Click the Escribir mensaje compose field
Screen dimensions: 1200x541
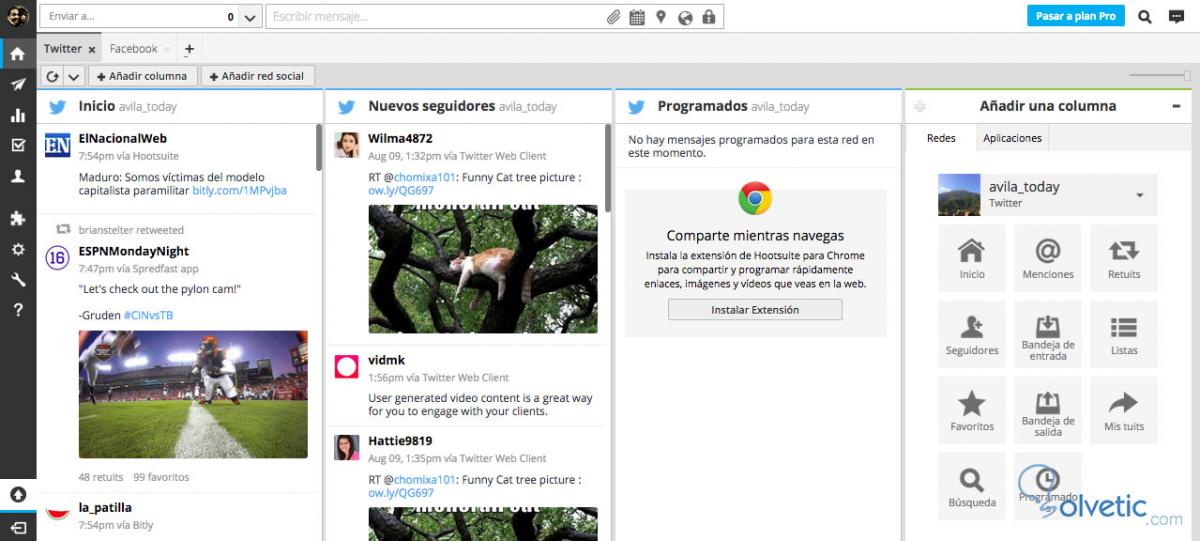click(436, 17)
